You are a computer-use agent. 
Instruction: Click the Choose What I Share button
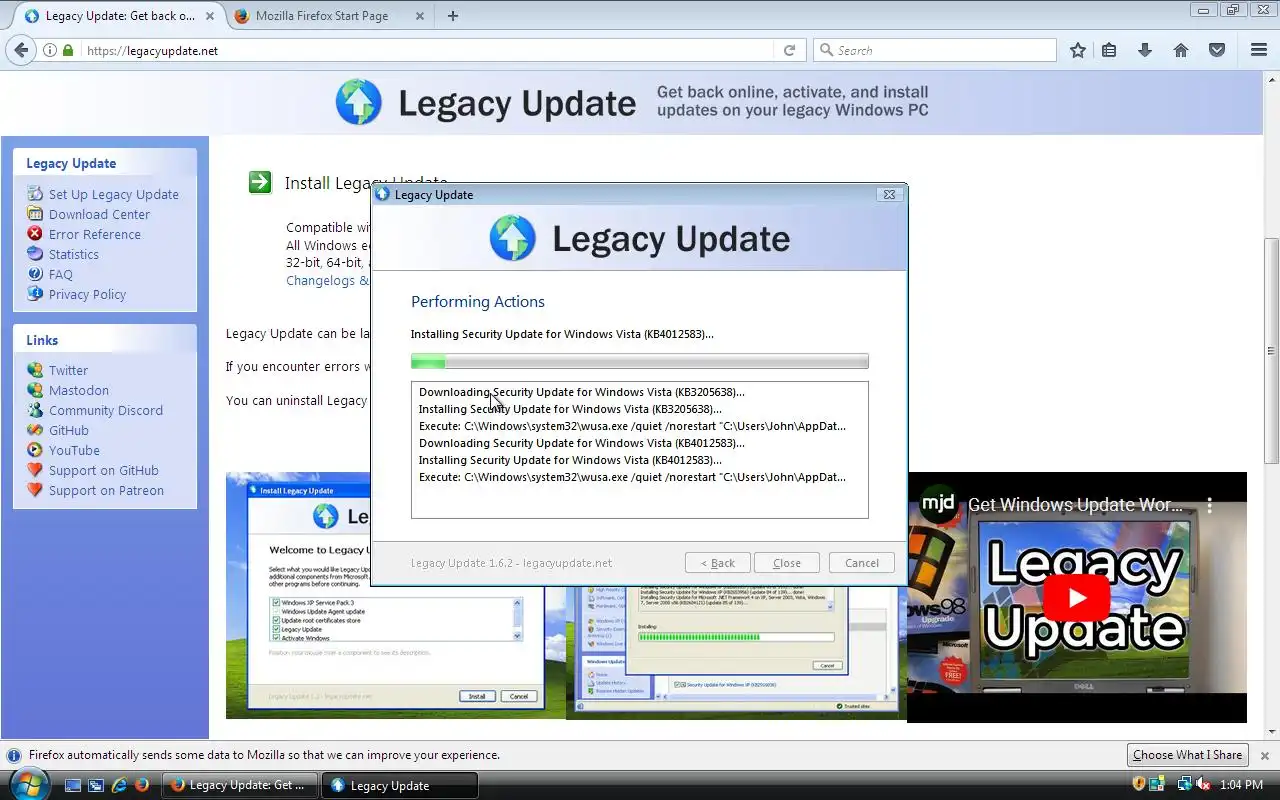pyautogui.click(x=1187, y=755)
